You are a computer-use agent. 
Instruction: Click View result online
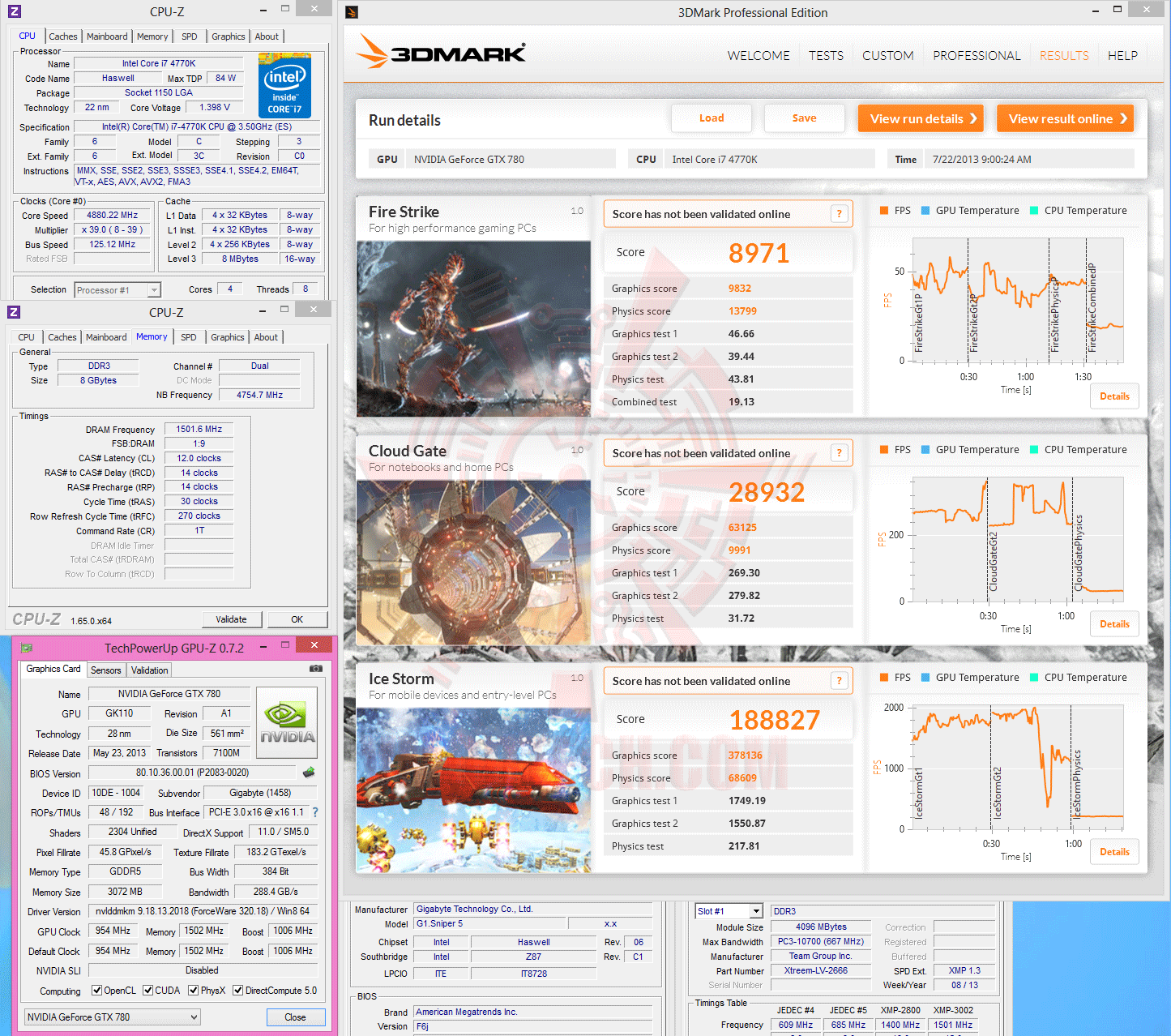click(1065, 118)
